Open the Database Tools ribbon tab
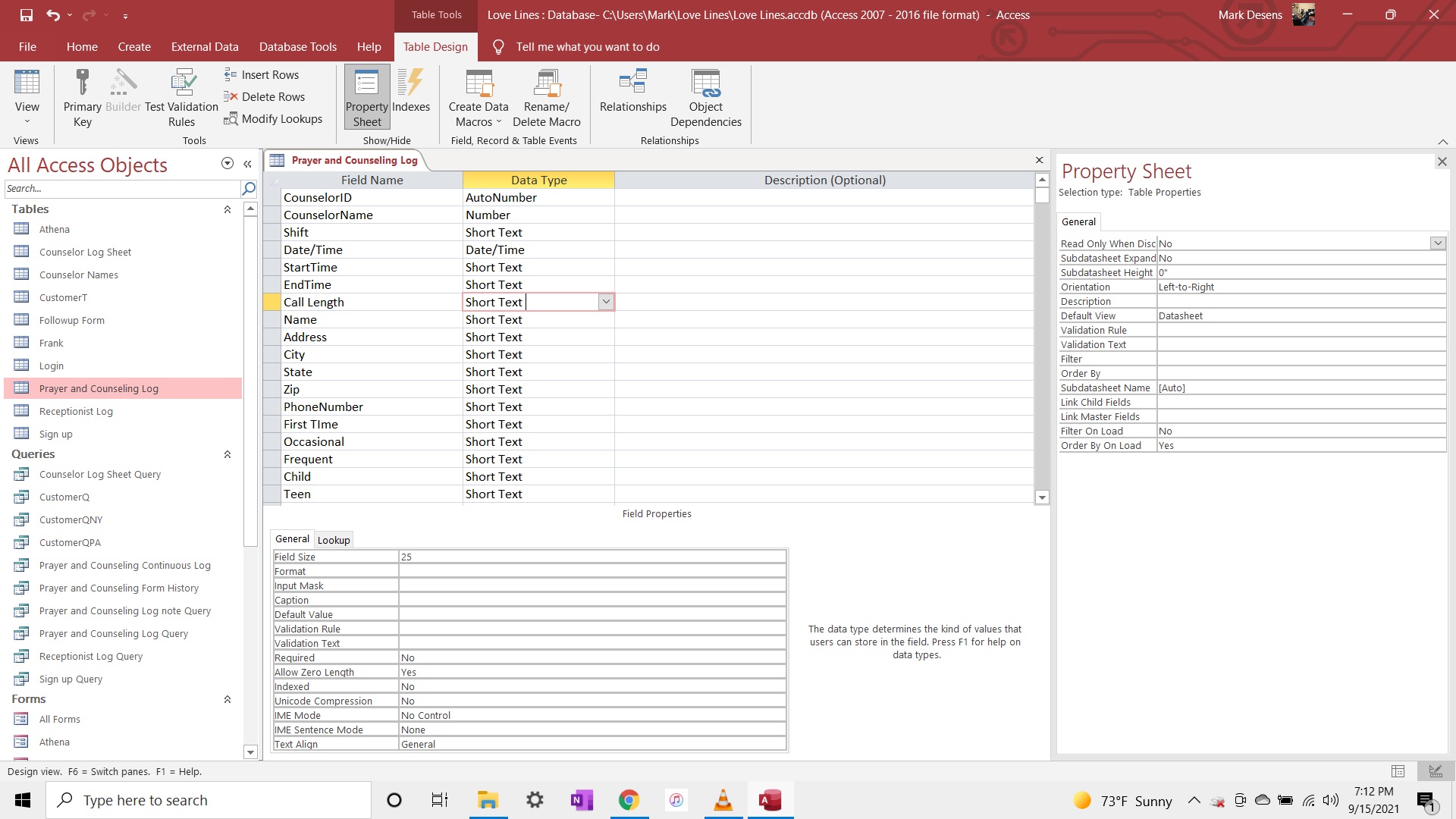Screen dimensions: 1456x819 297,47
